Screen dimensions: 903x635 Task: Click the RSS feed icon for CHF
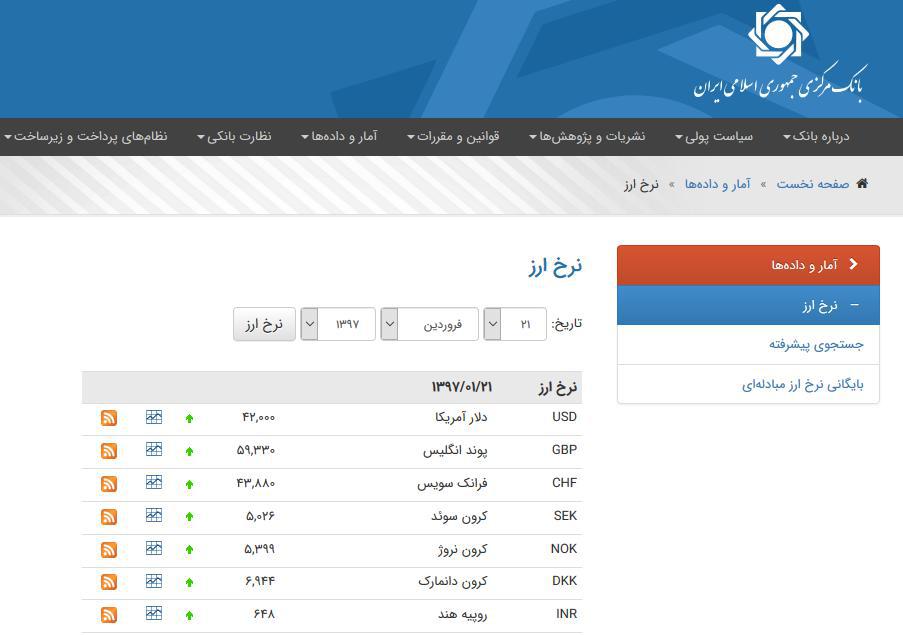(x=109, y=484)
